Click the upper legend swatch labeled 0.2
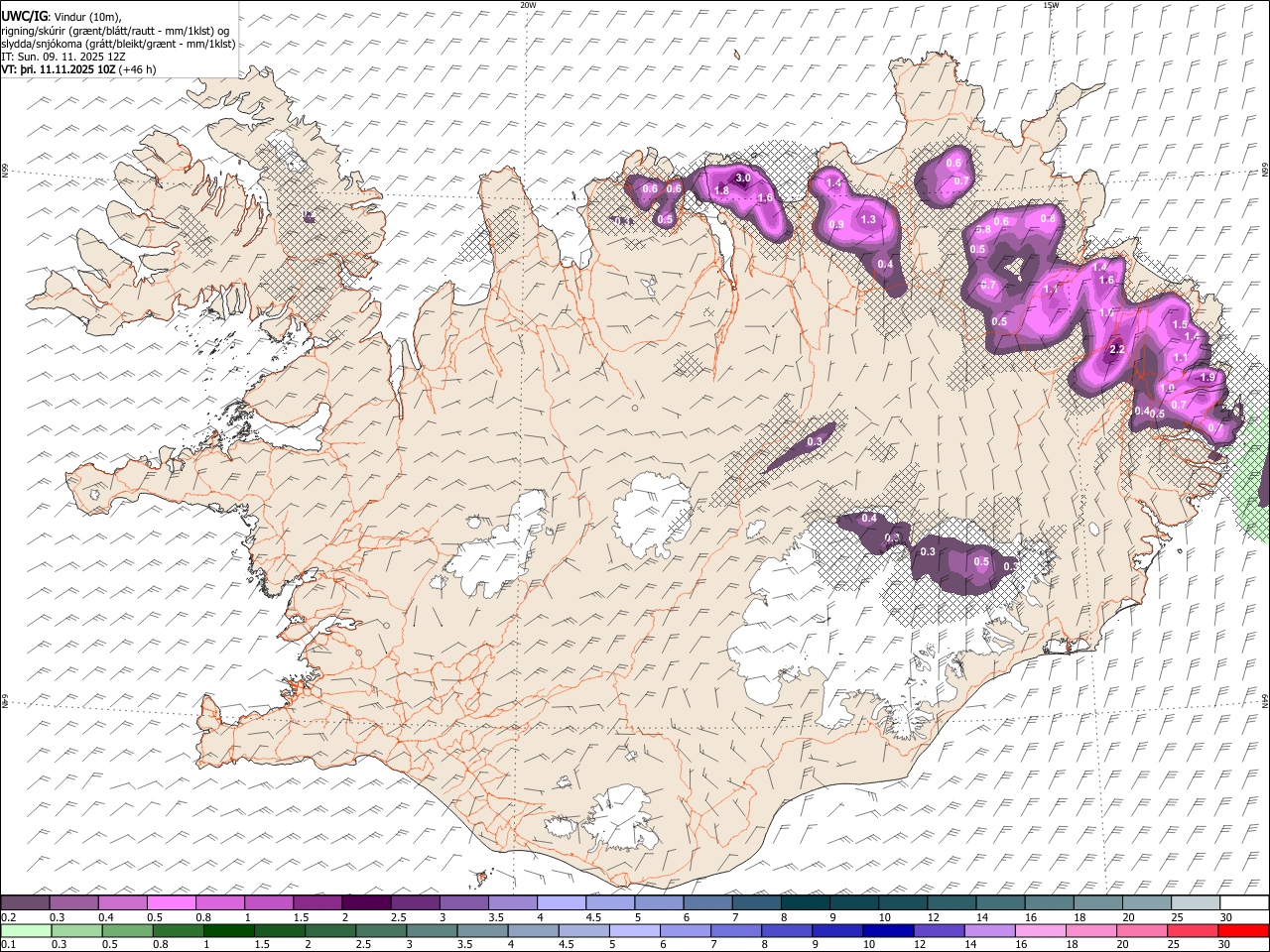The image size is (1270, 952). click(26, 903)
